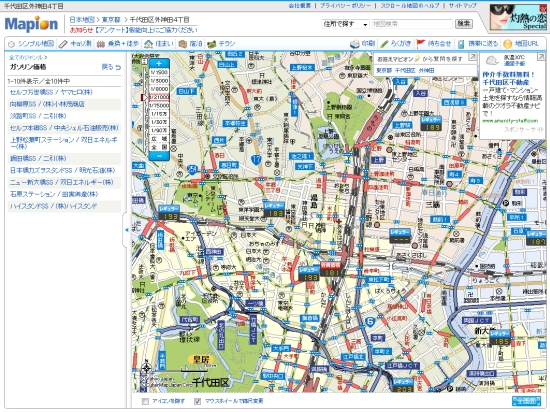The width and height of the screenshot is (550, 412).
Task: Click gas price marker 203 at bottom
Action: pyautogui.click(x=403, y=386)
